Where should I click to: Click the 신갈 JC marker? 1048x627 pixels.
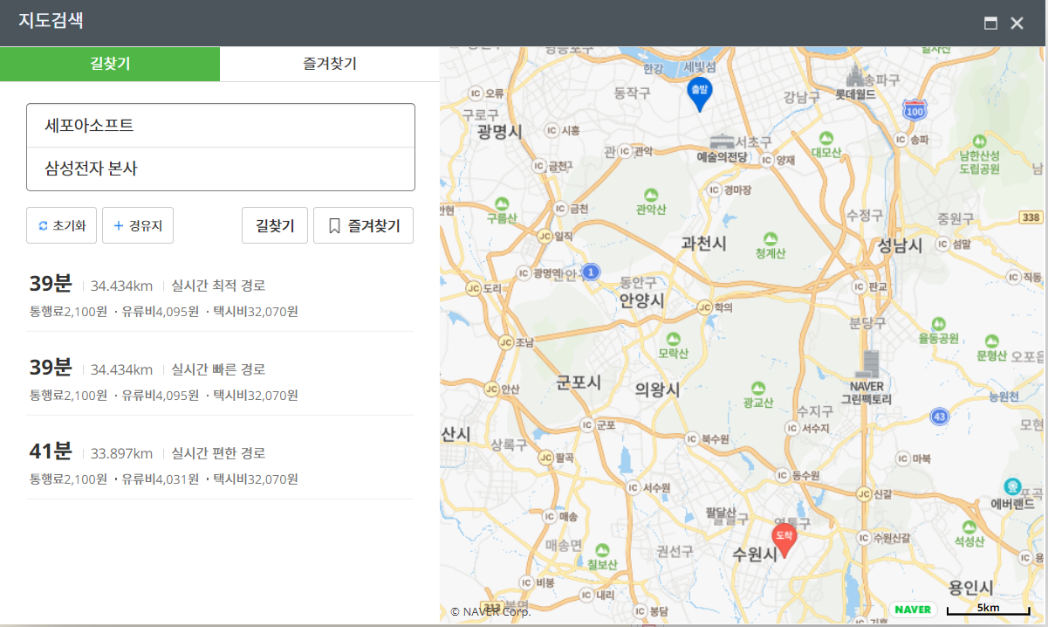(x=864, y=494)
